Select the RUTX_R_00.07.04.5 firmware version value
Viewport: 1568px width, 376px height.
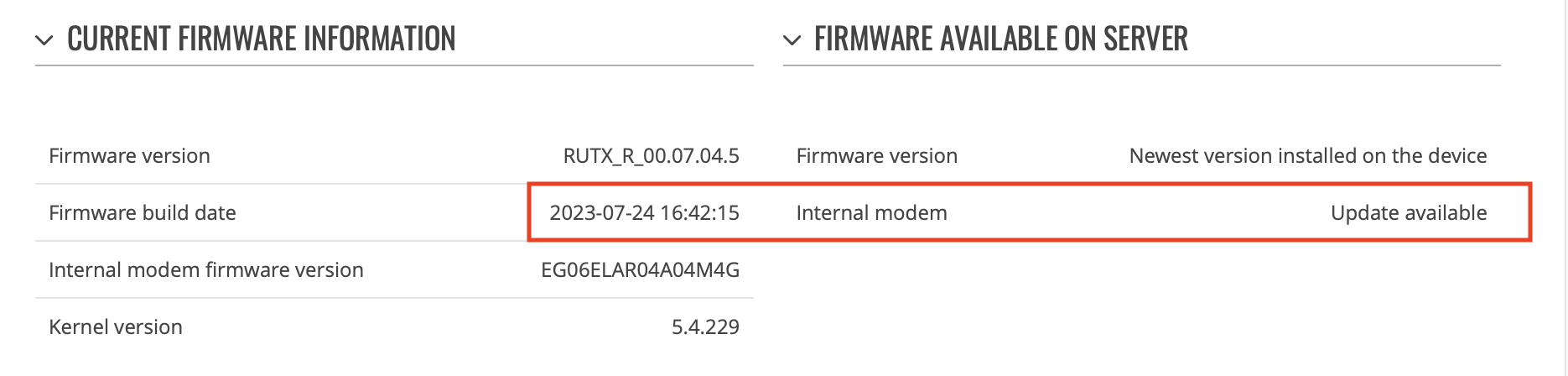pos(652,155)
